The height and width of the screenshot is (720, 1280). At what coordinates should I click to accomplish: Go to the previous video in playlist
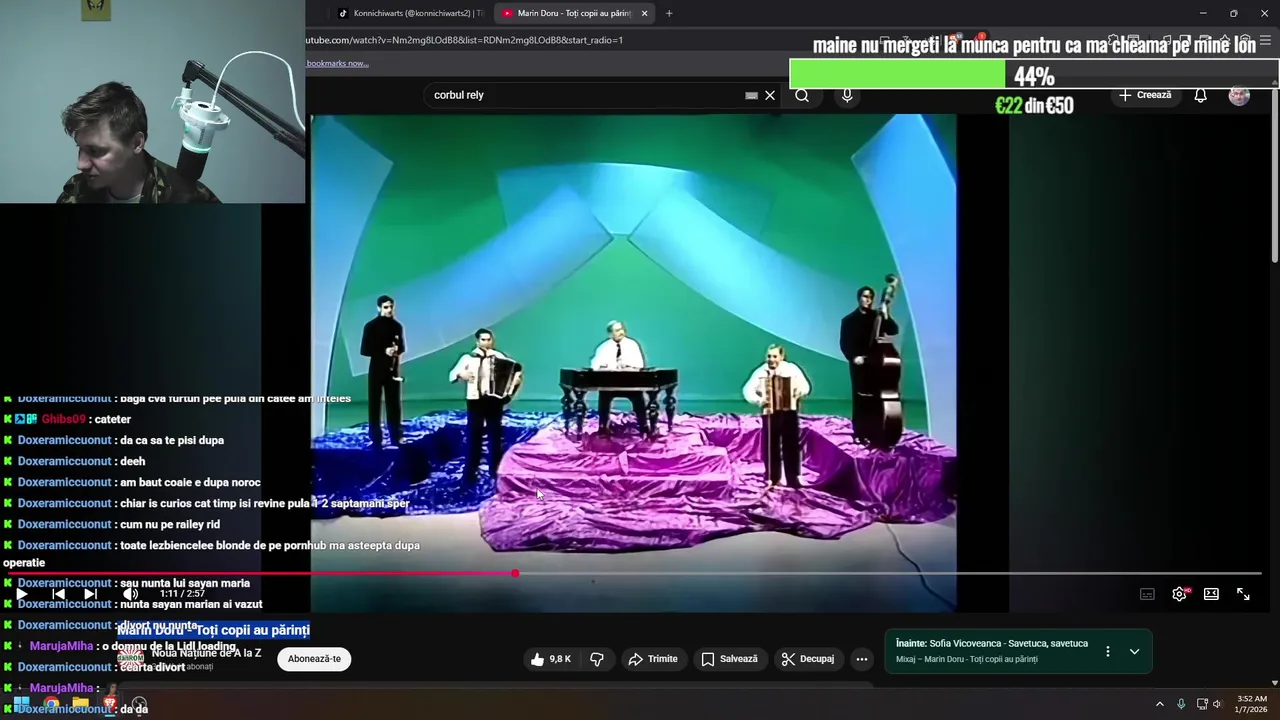[58, 594]
